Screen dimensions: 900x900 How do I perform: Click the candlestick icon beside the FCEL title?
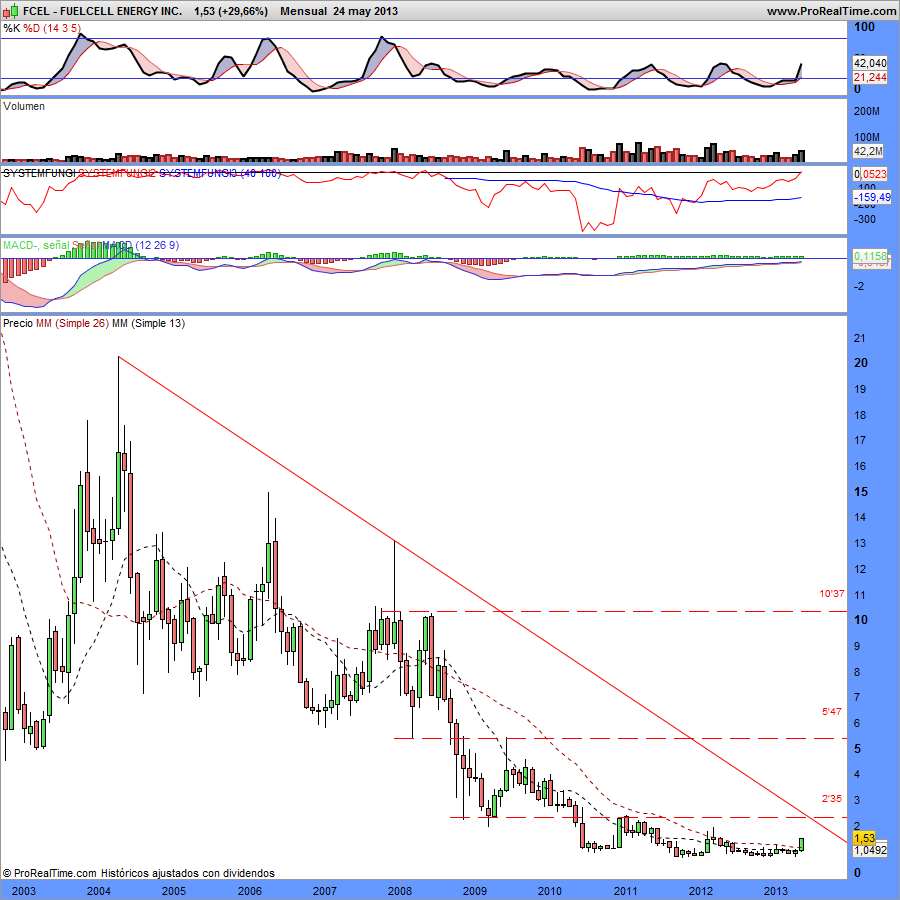coord(10,11)
